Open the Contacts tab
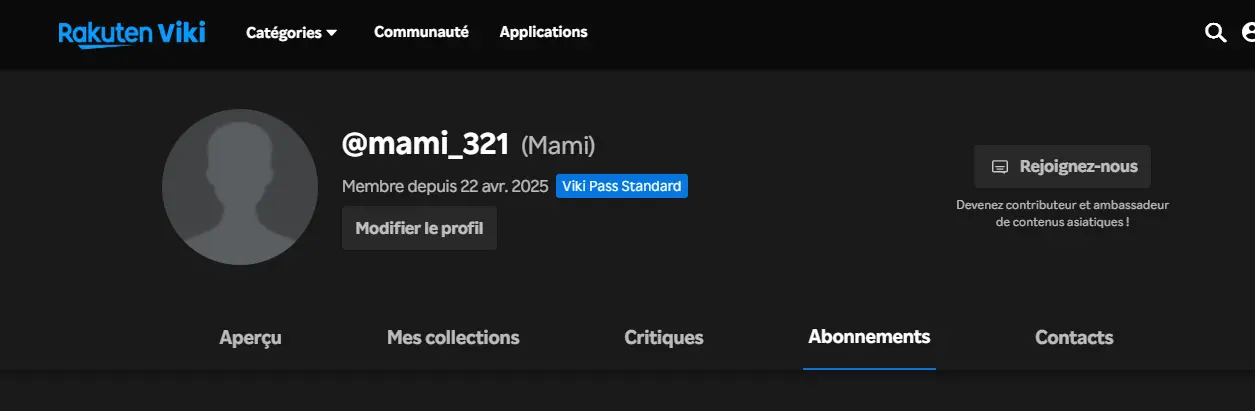This screenshot has height=411, width=1255. (1074, 338)
